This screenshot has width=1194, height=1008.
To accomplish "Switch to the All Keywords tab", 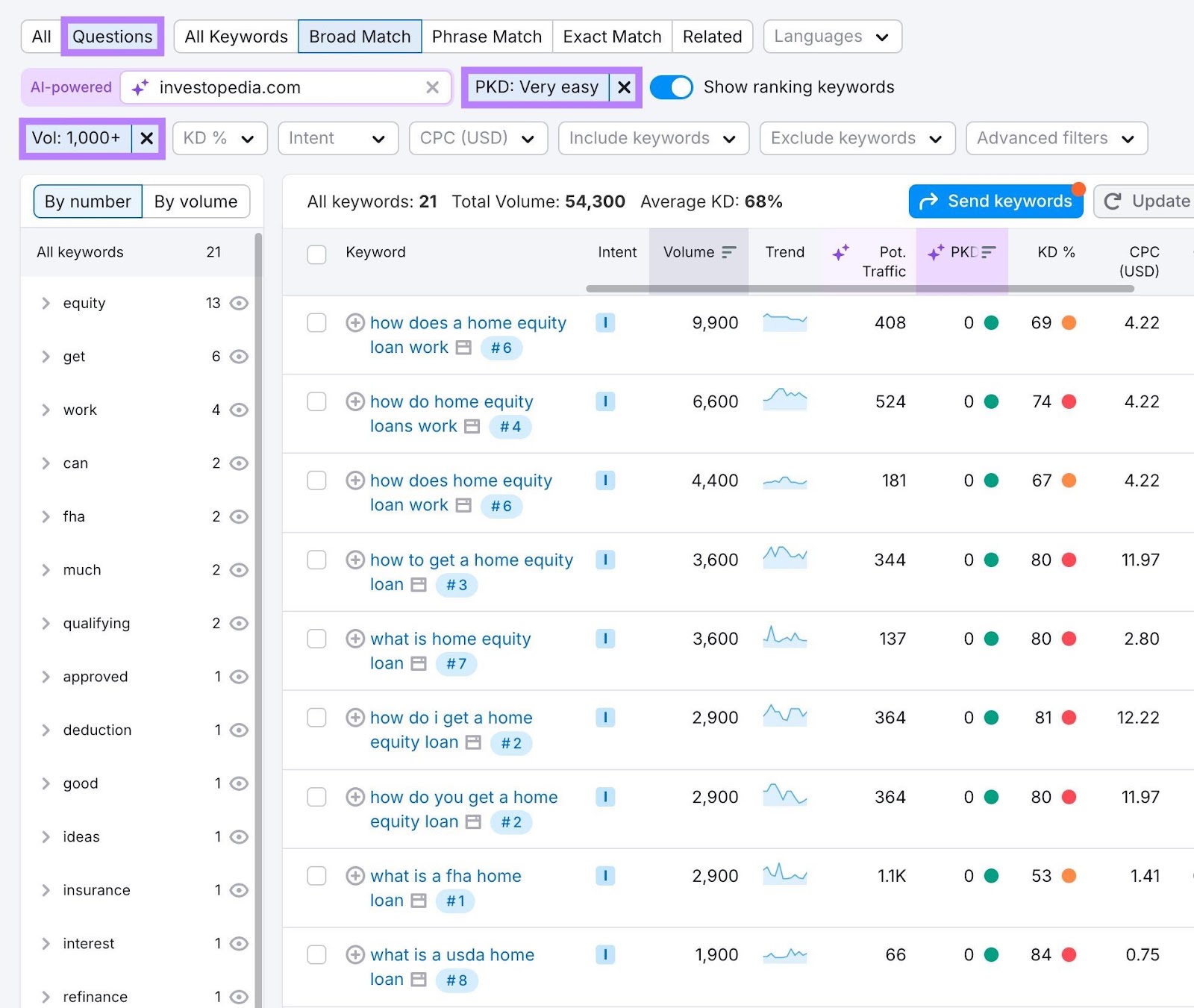I will click(x=234, y=36).
